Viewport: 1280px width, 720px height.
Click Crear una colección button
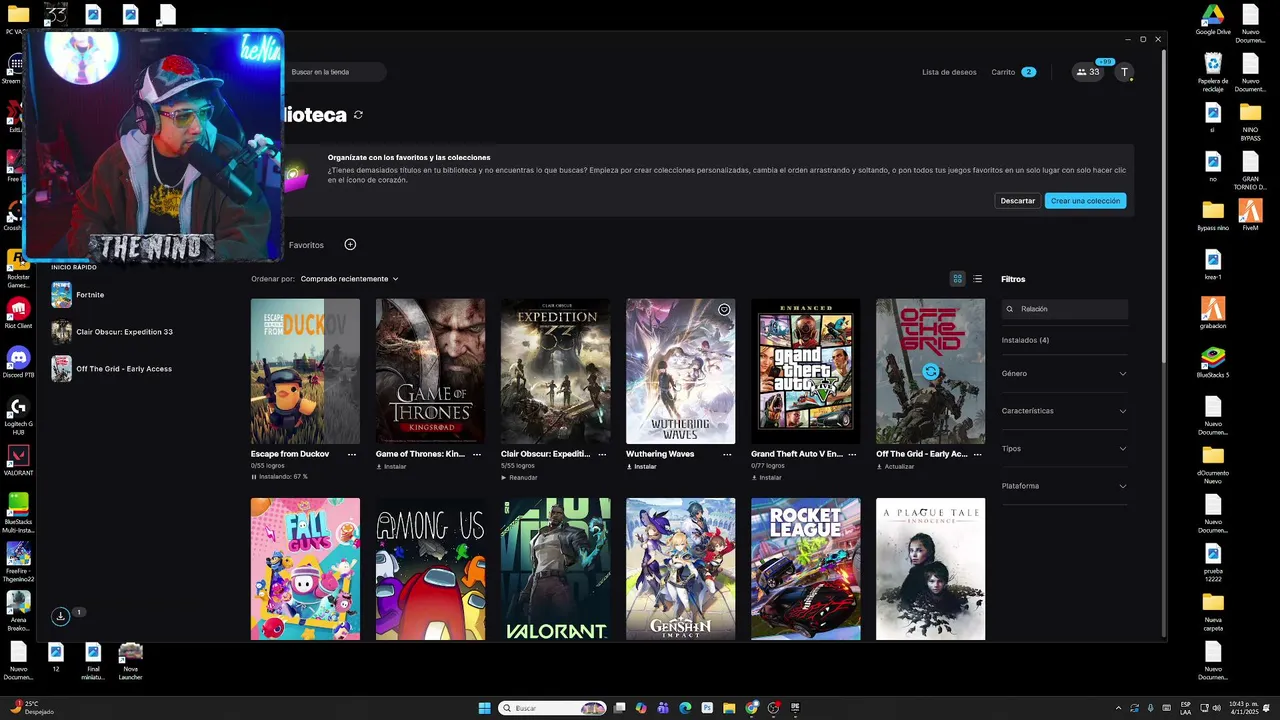1086,201
